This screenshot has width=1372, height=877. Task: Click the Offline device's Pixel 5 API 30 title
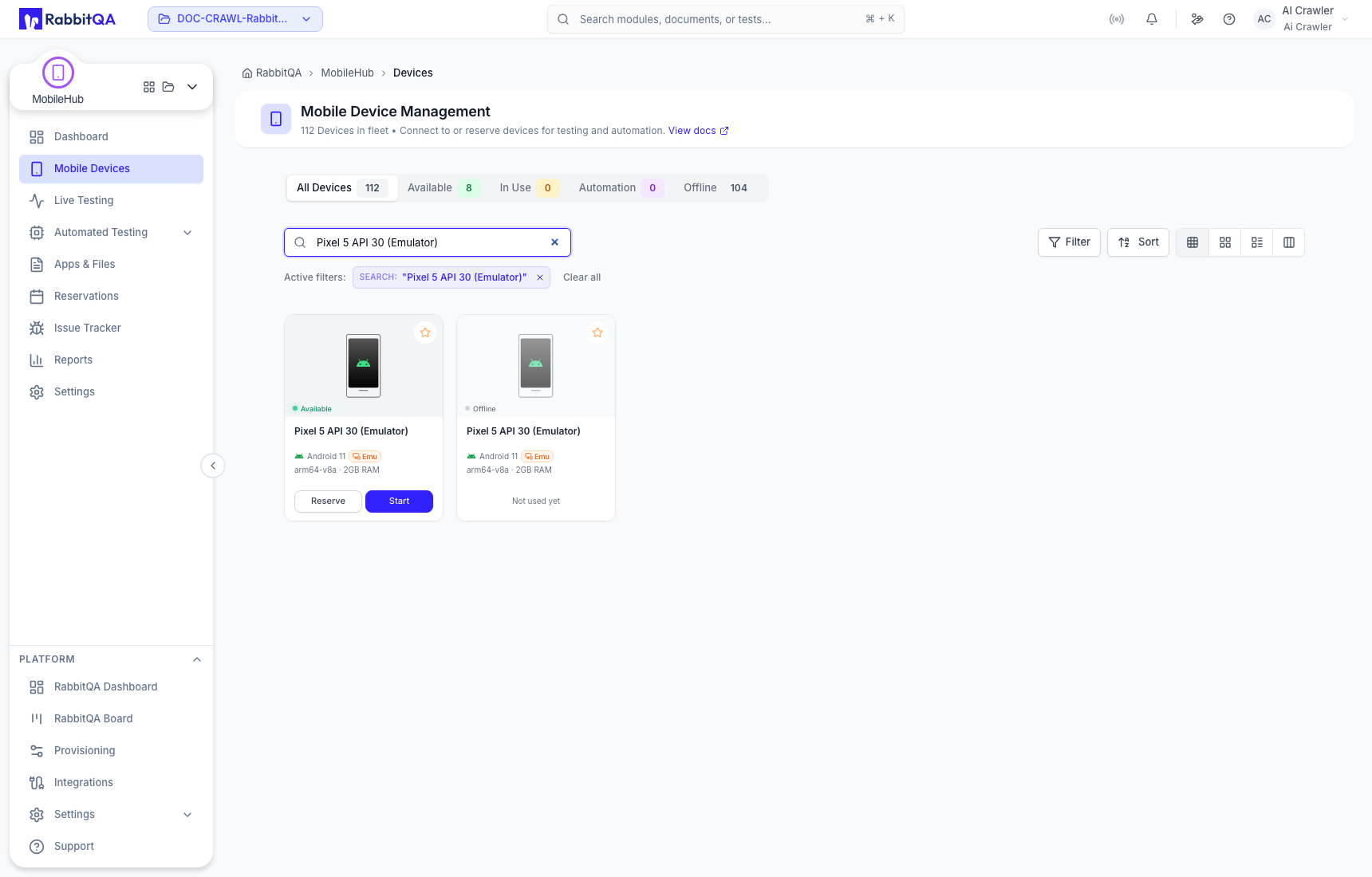point(523,431)
